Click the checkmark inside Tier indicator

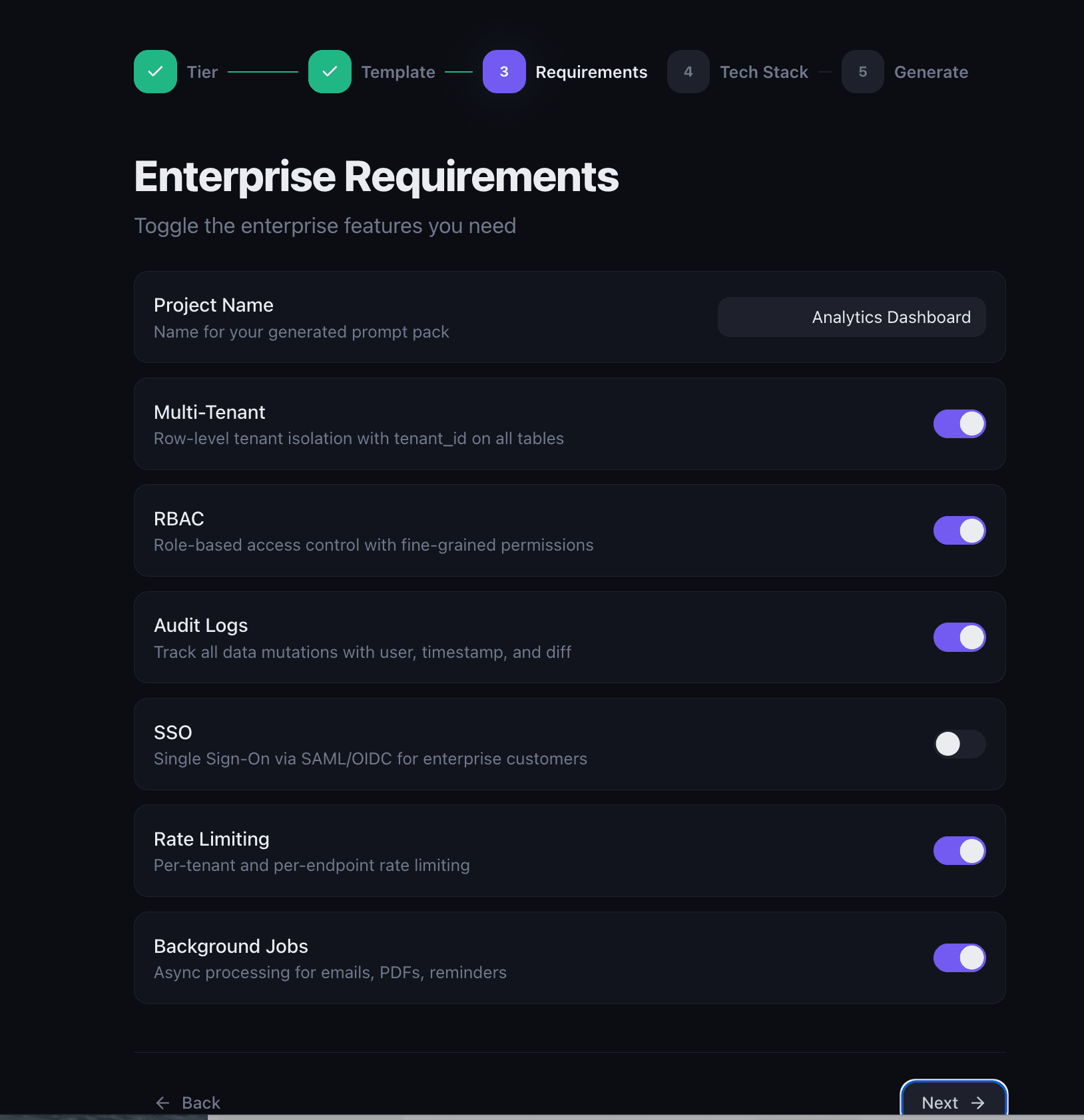click(155, 71)
